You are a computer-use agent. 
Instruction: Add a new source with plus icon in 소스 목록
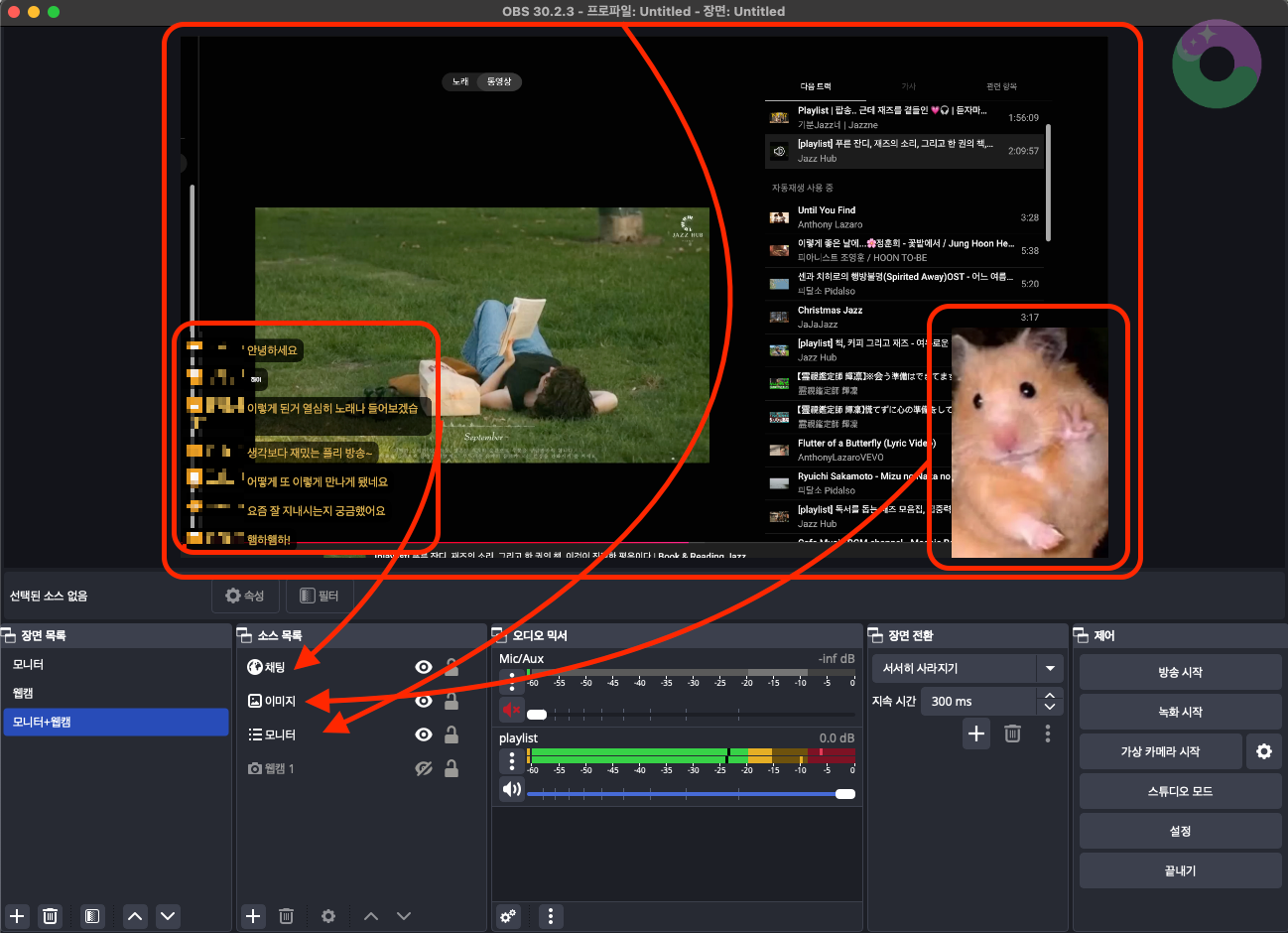click(x=253, y=916)
